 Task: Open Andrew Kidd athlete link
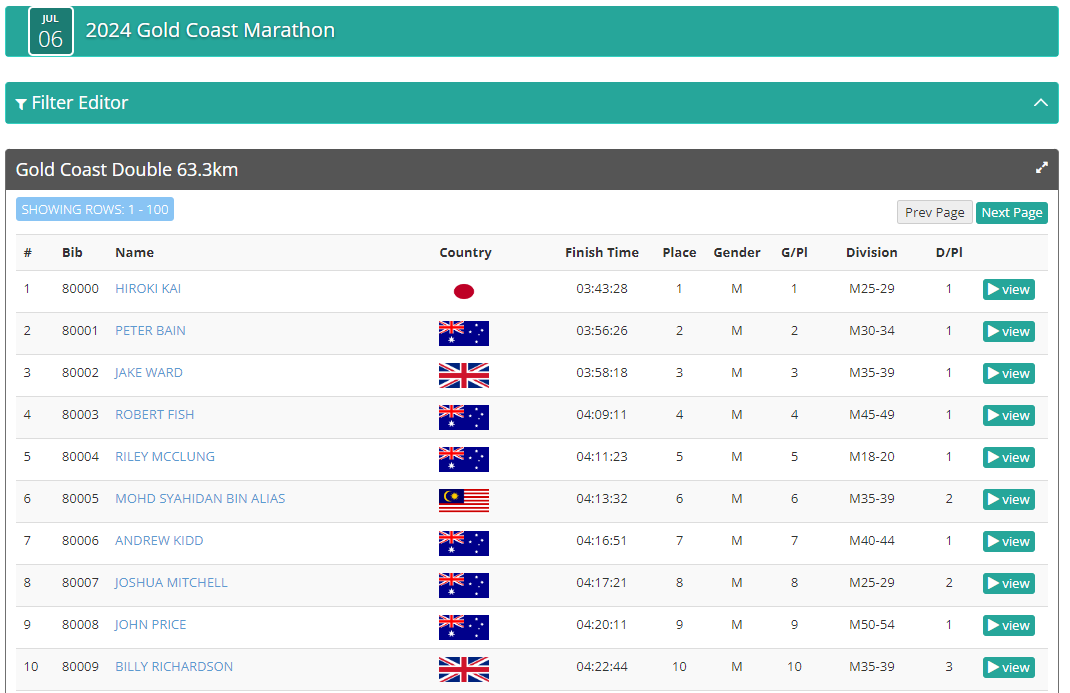pos(159,541)
